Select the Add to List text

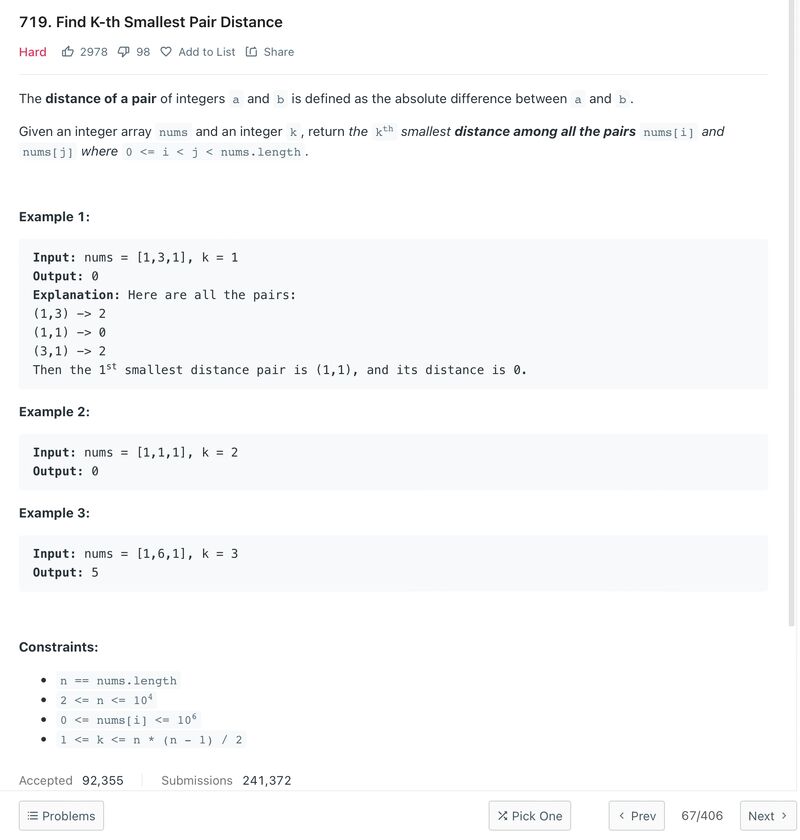point(207,52)
